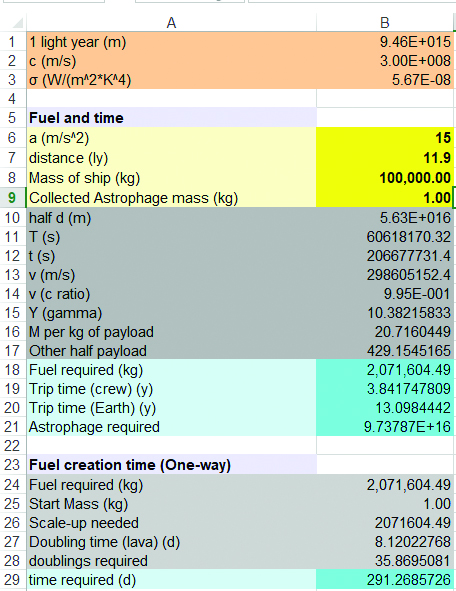The width and height of the screenshot is (456, 591).
Task: Click 'M per kg of payload' cell
Action: tap(171, 332)
